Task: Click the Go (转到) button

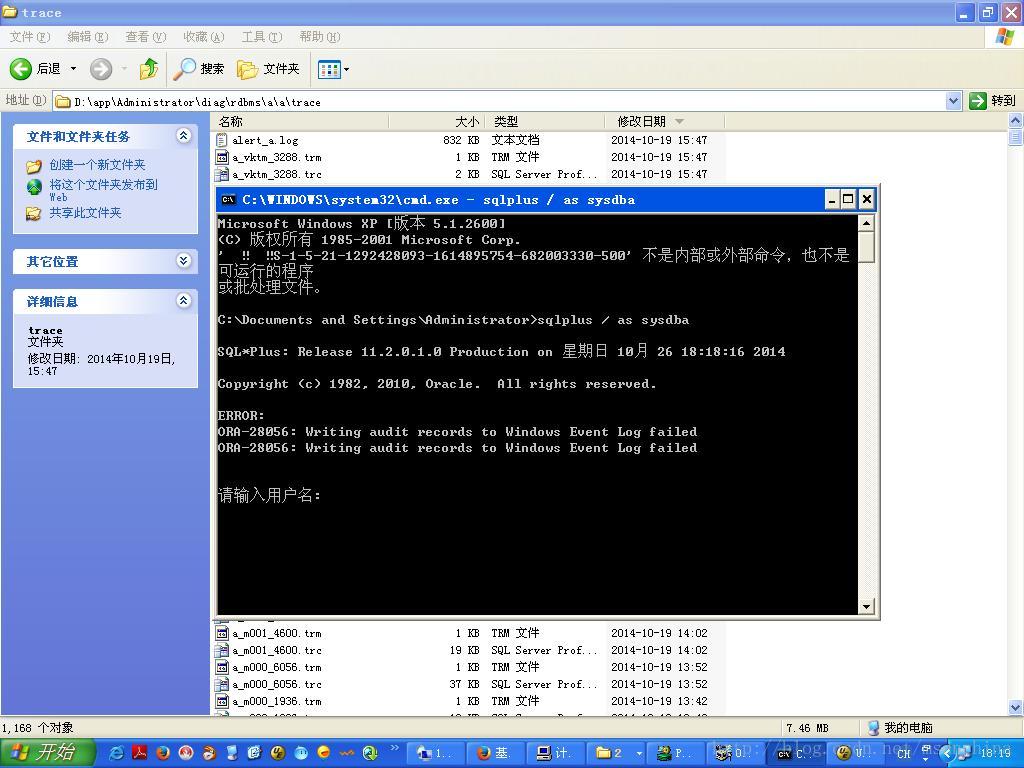Action: point(993,101)
